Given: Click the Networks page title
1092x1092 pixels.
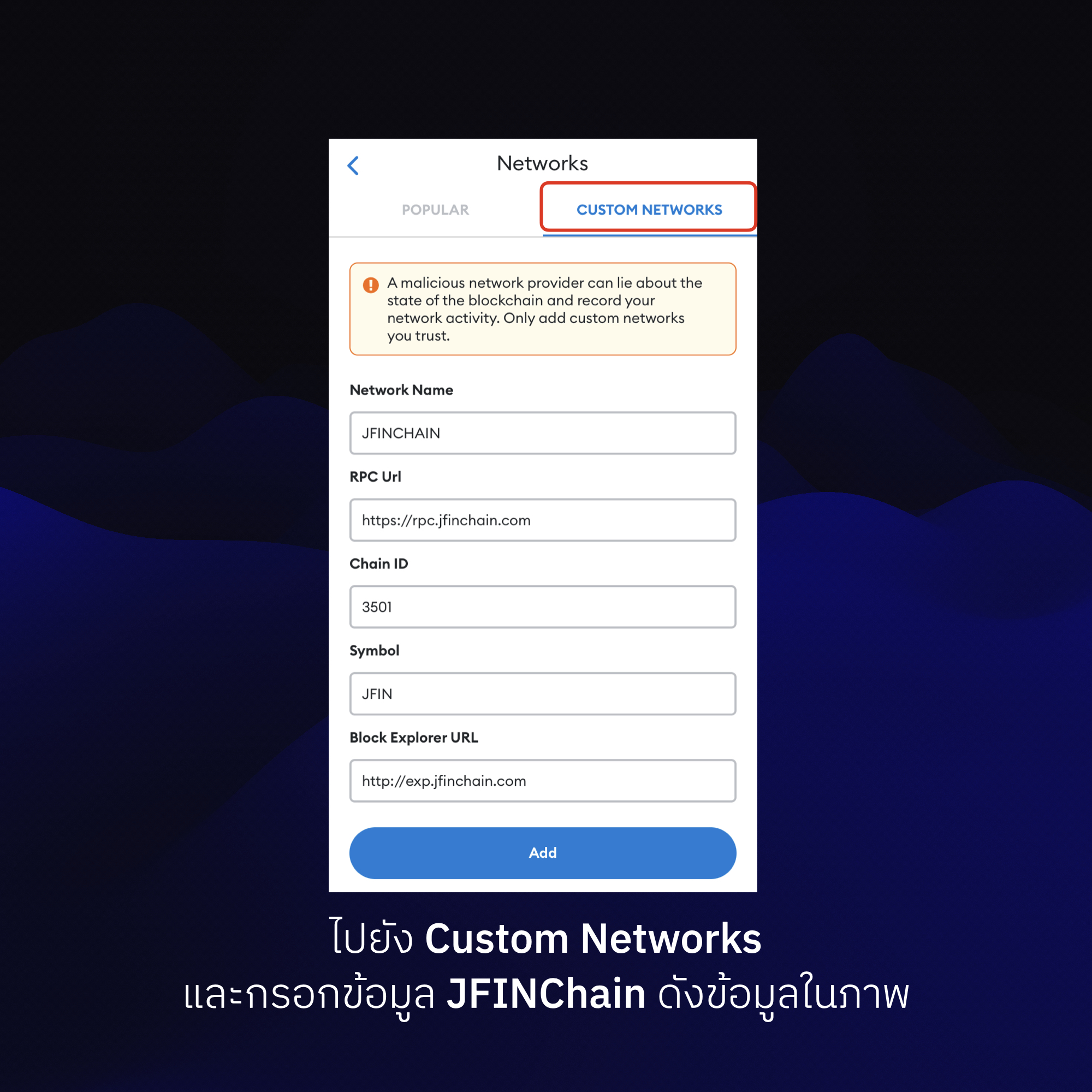Looking at the screenshot, I should (543, 163).
